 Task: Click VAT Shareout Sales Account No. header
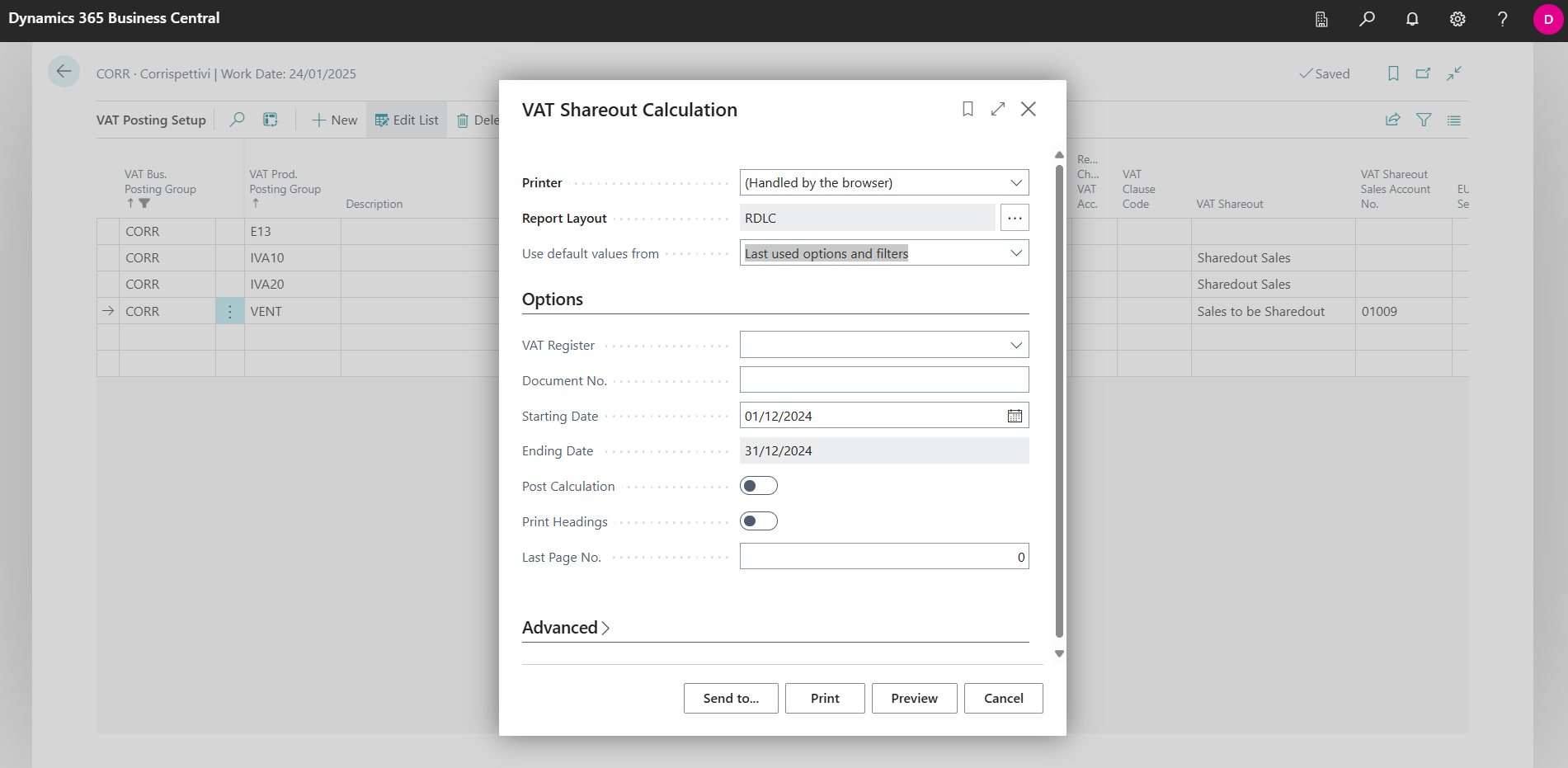[1396, 189]
